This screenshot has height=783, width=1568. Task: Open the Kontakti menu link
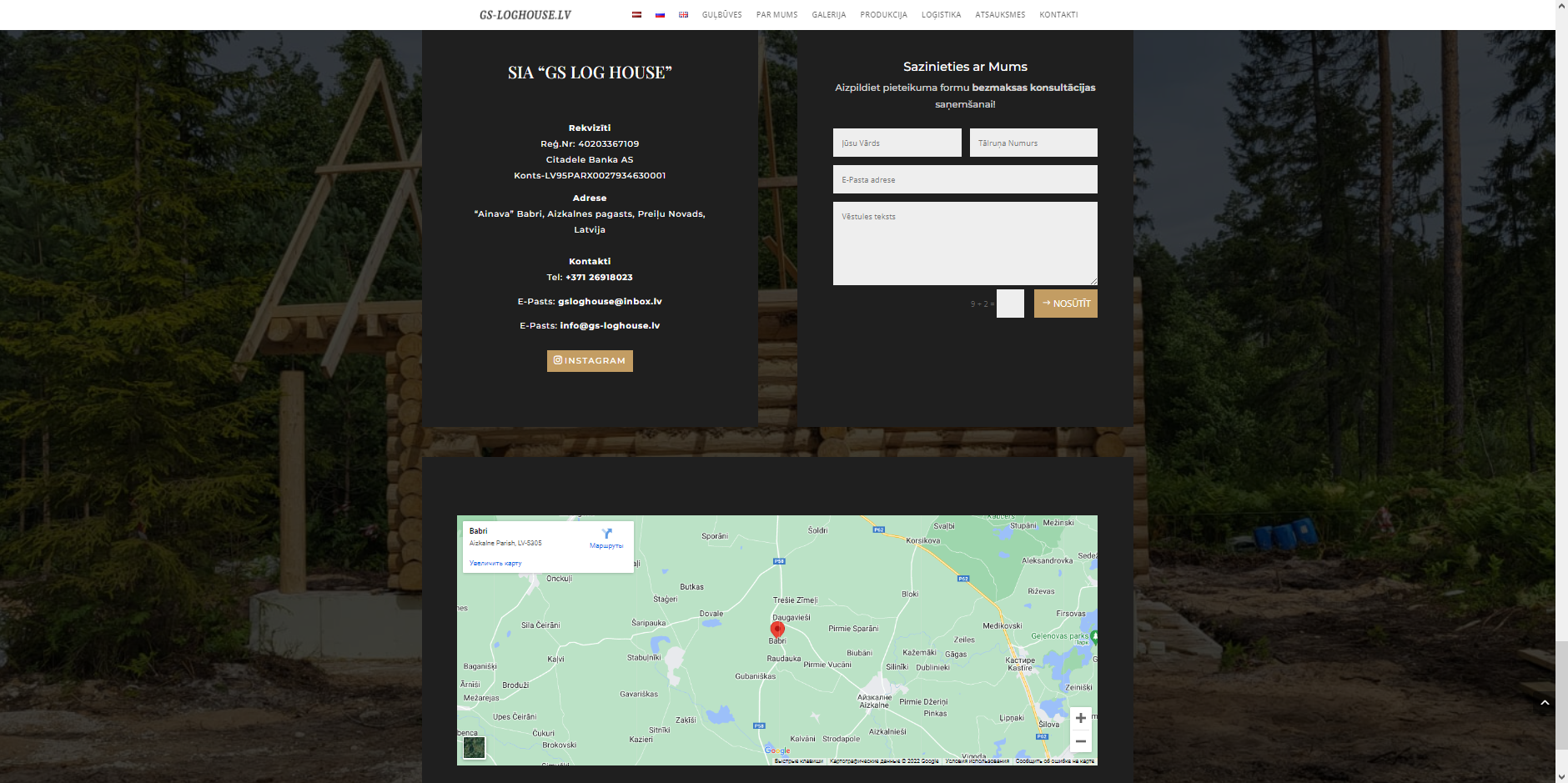pyautogui.click(x=1058, y=15)
